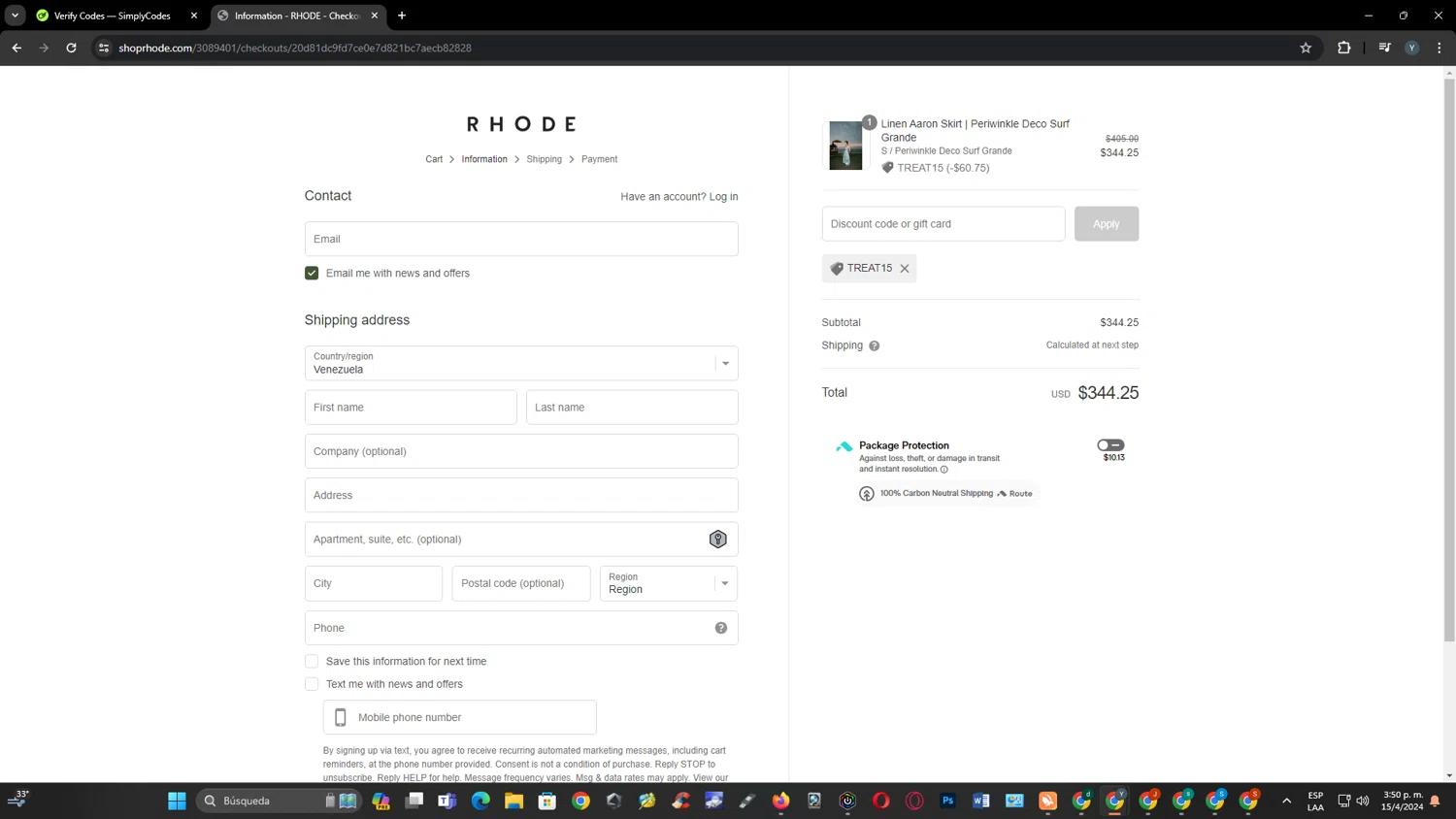Close the Information RHODE tab
The height and width of the screenshot is (819, 1456).
(375, 16)
